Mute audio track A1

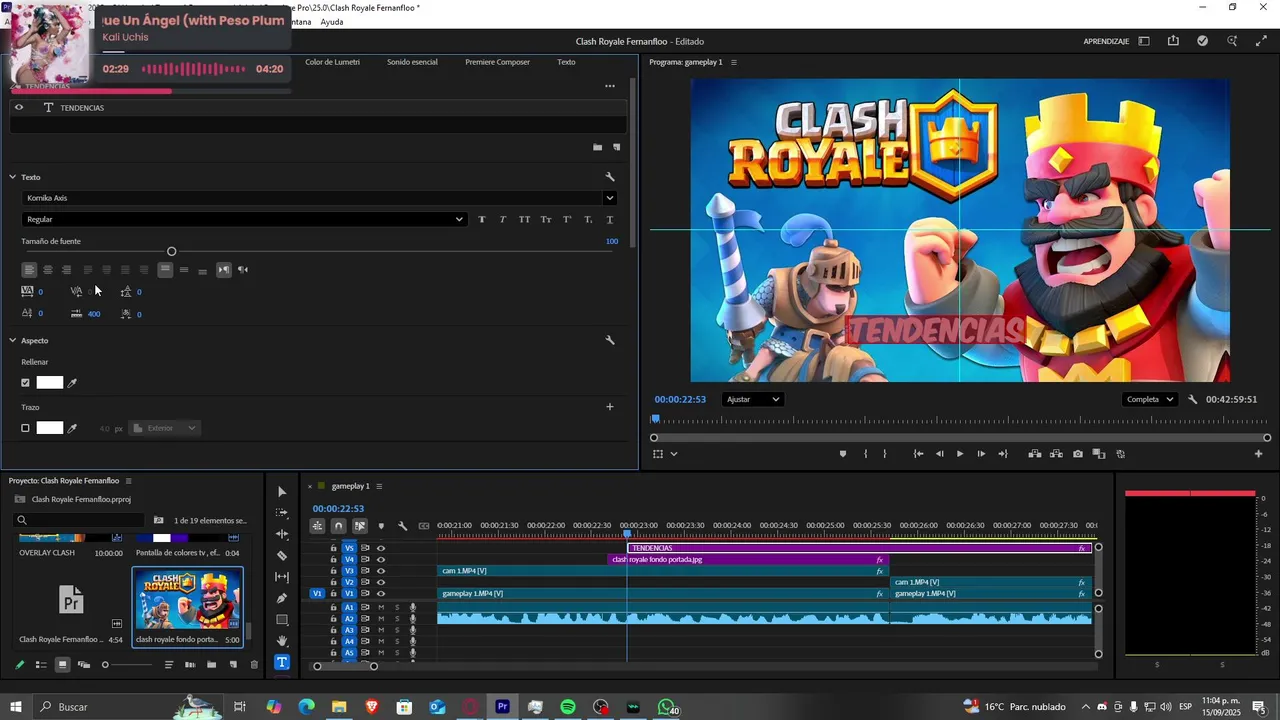(x=381, y=608)
